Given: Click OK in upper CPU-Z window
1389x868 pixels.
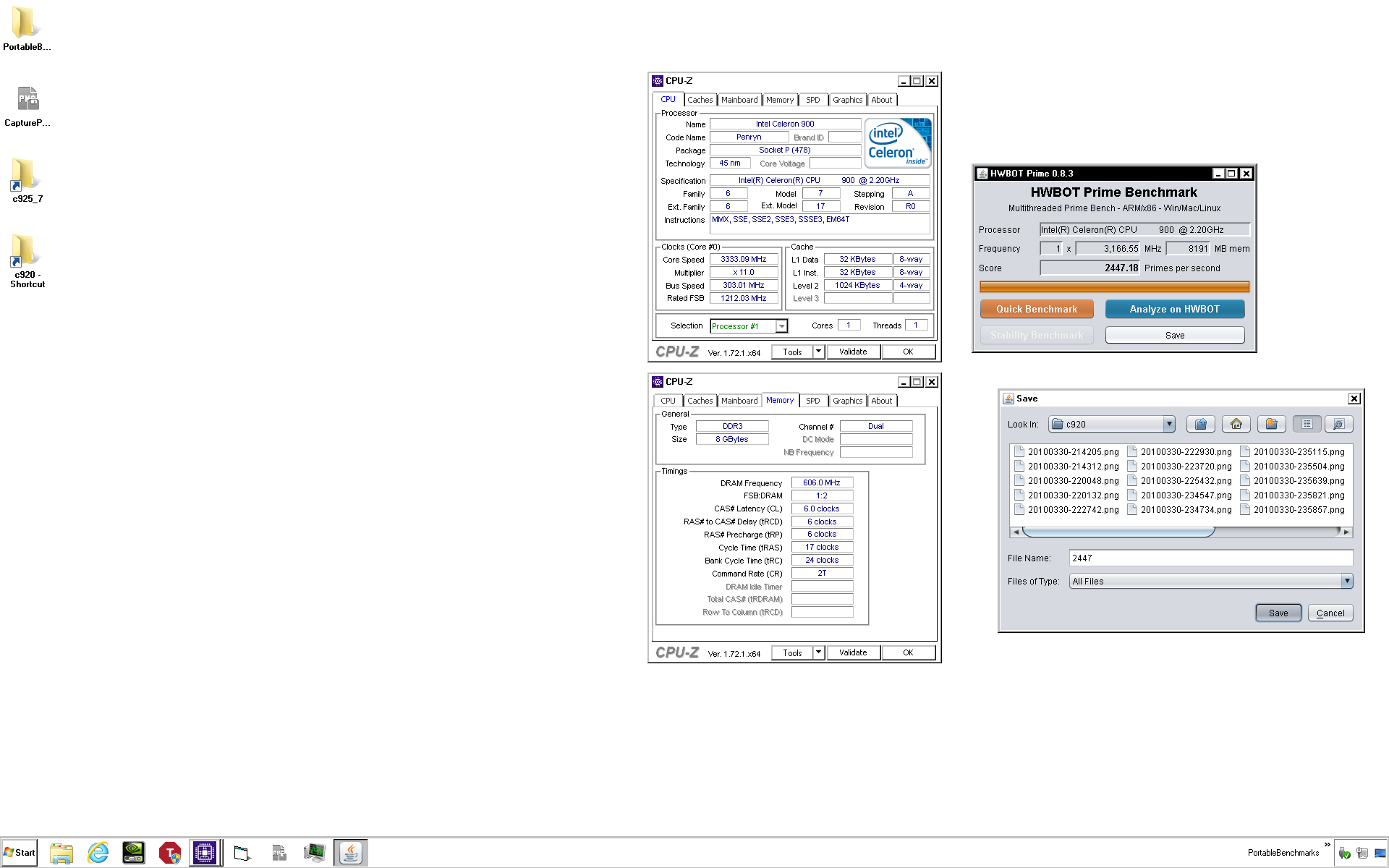Looking at the screenshot, I should [x=908, y=352].
